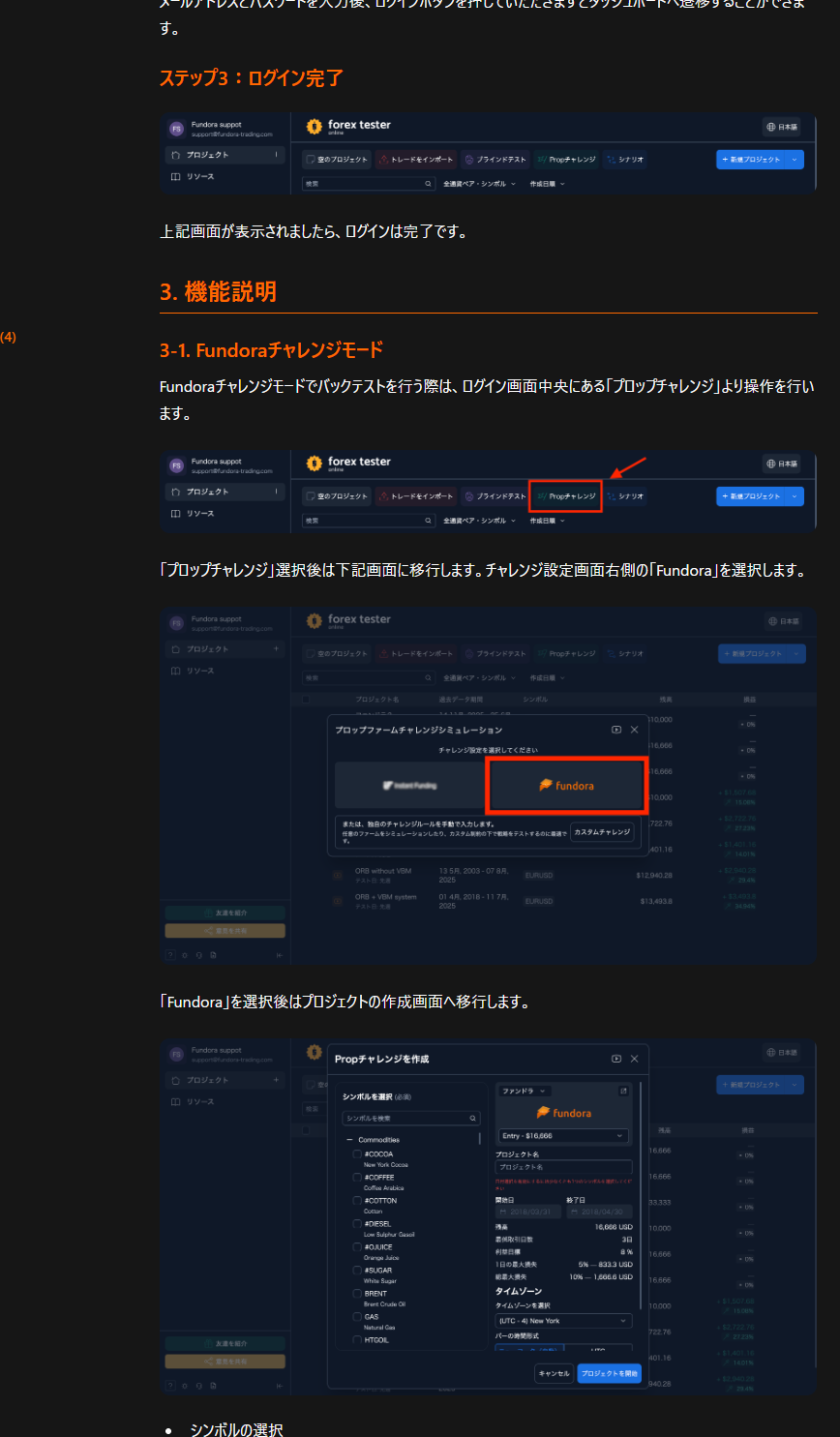Open the ファンドラ firm dropdown

click(525, 1091)
